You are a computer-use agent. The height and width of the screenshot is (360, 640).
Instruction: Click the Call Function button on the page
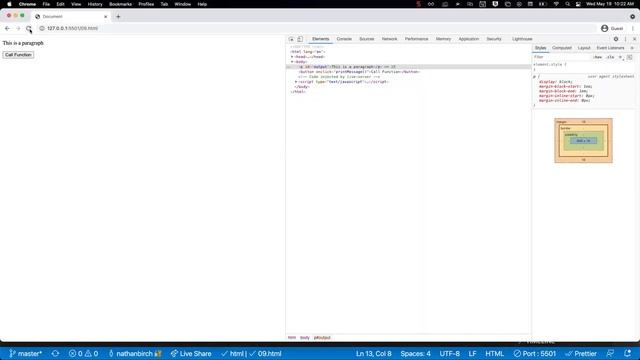point(18,55)
